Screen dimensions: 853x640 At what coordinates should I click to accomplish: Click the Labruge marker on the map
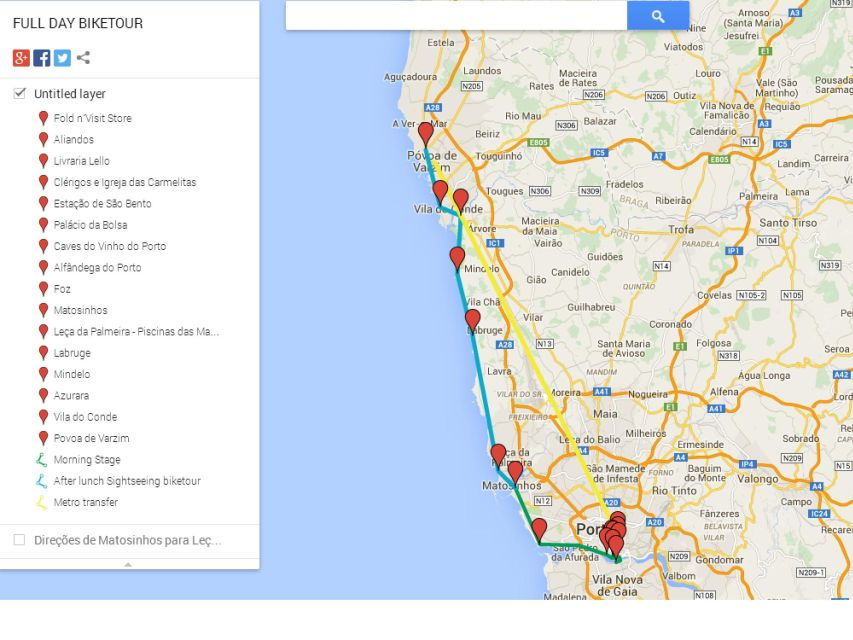click(473, 319)
